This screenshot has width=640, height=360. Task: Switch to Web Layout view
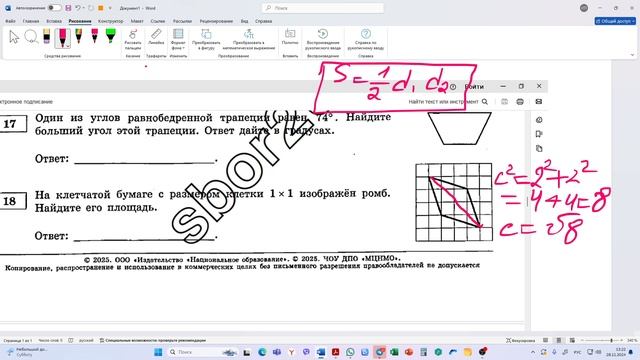(572, 340)
